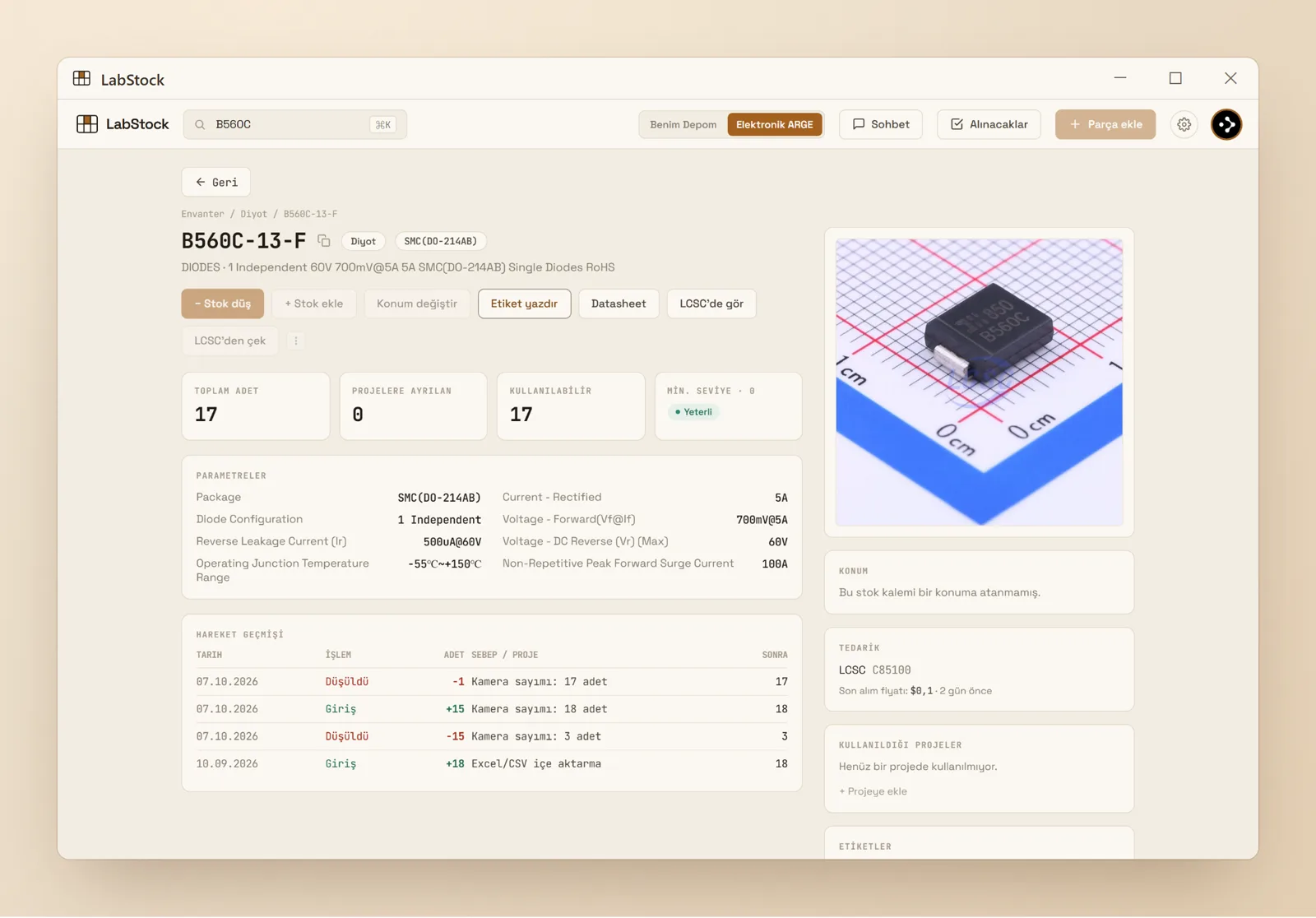Click Konum değiştir button

tap(417, 304)
